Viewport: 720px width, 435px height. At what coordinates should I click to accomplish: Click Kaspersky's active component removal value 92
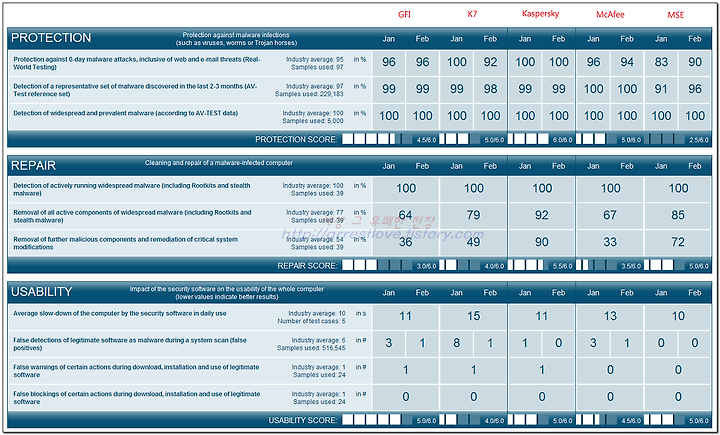[x=542, y=215]
